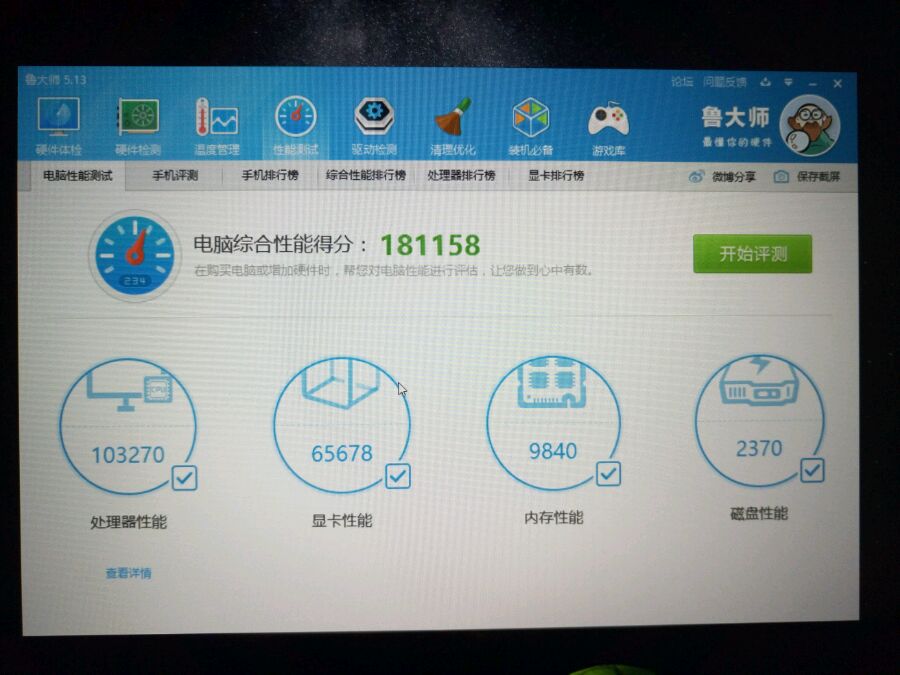Uncheck the 处理器性能 checkbox
This screenshot has width=900, height=675.
tap(184, 478)
